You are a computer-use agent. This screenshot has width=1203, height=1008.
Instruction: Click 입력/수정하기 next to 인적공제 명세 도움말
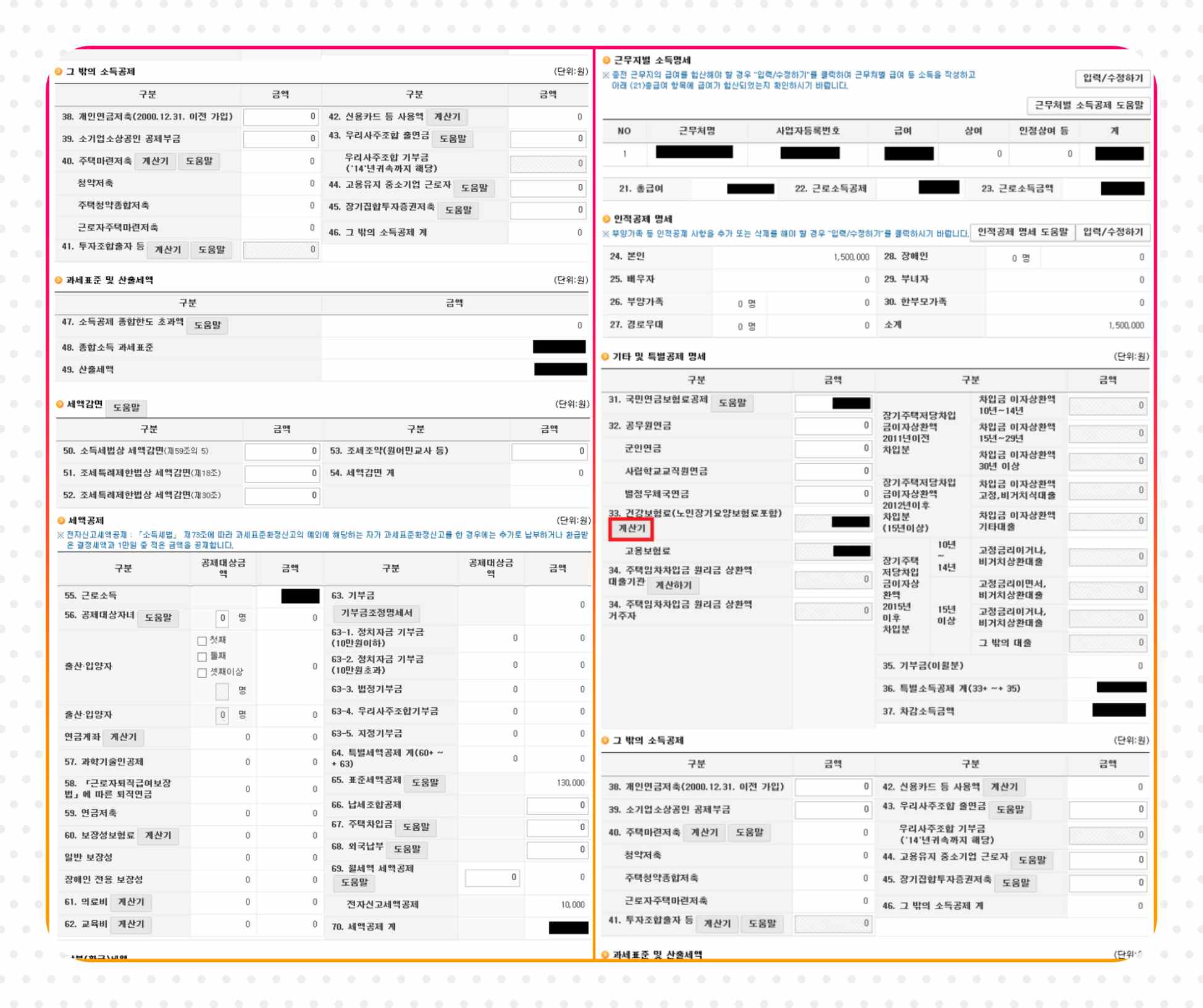coord(1113,232)
